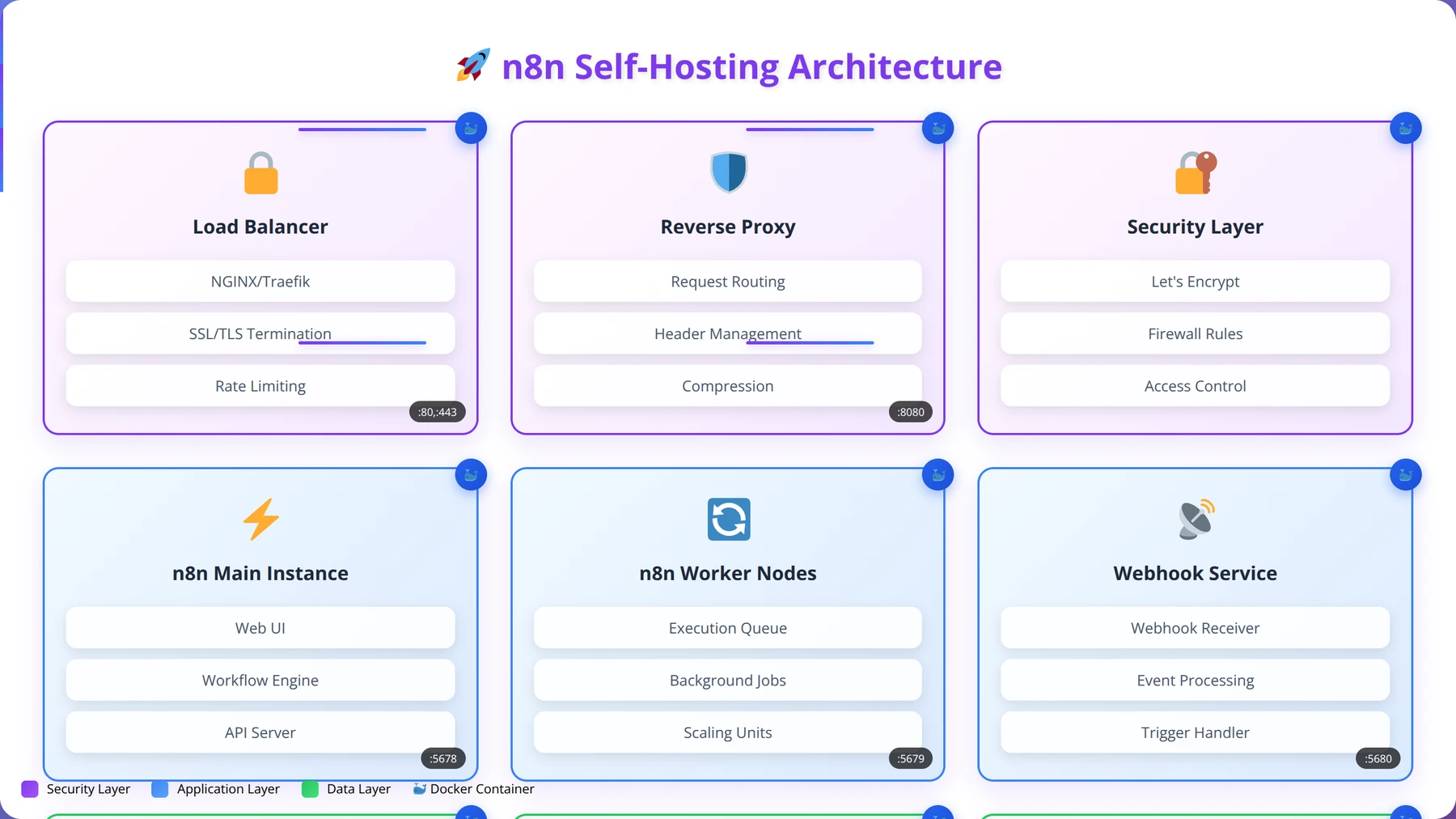Click the :80,:443 port badge
Screen dimensions: 1456x819
coord(438,412)
